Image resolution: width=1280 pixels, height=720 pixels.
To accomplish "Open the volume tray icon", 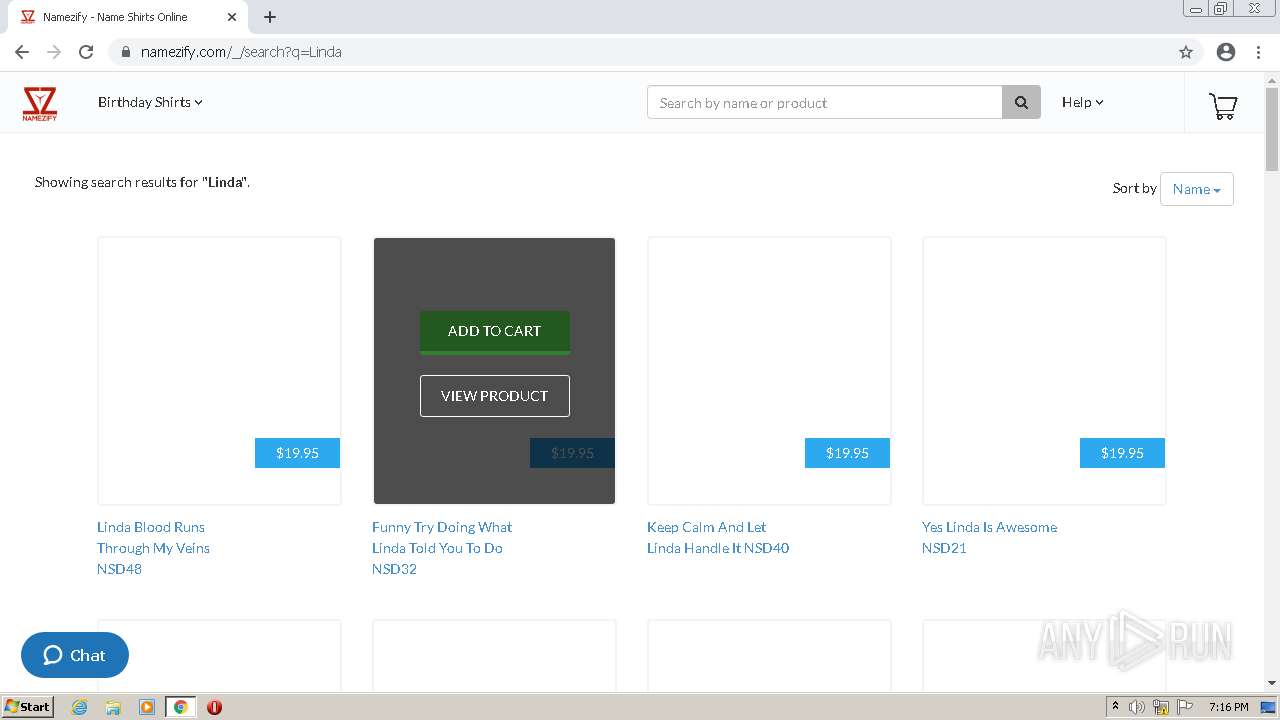I will (1137, 707).
